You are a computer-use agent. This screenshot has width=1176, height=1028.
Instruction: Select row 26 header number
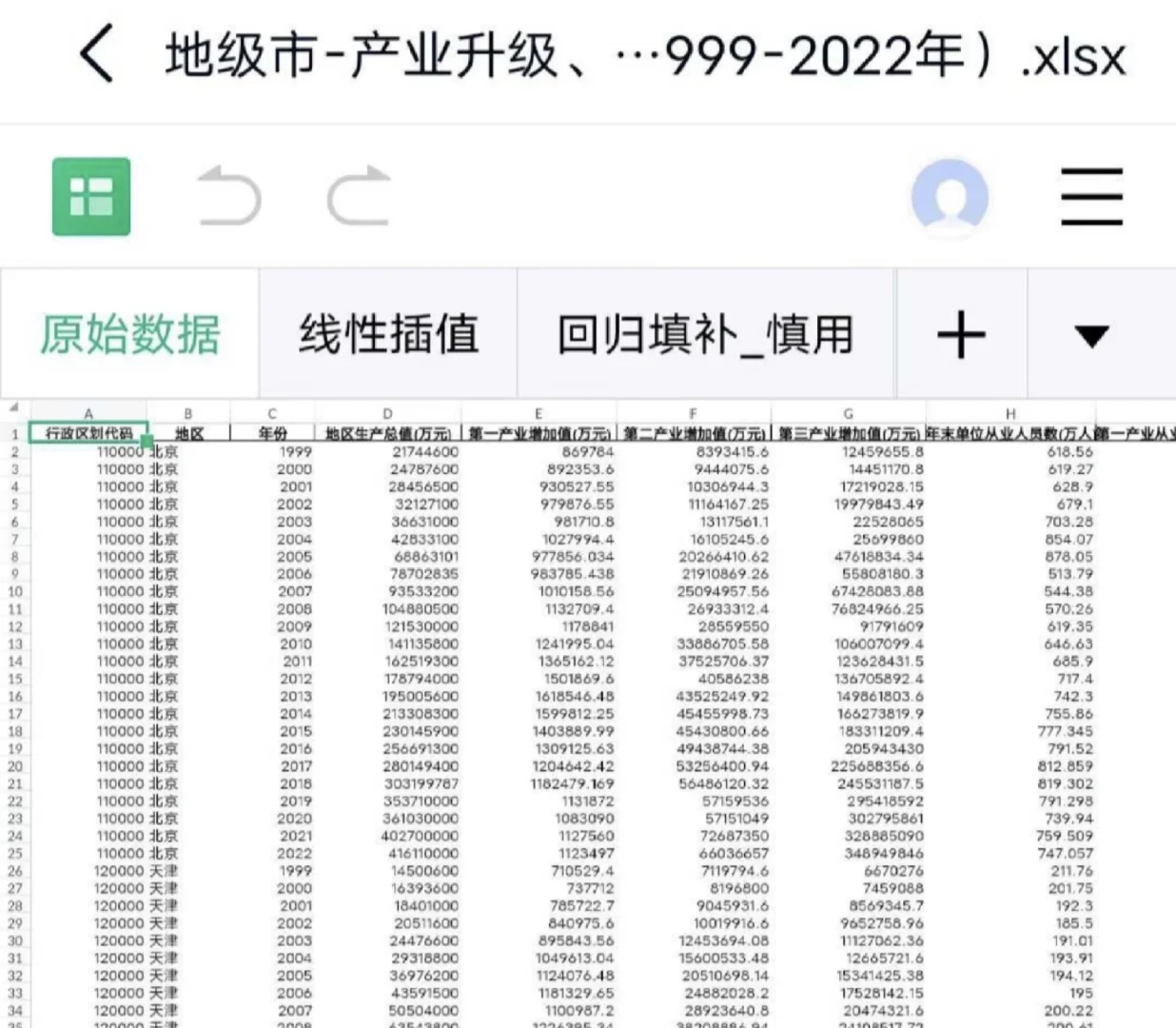14,870
